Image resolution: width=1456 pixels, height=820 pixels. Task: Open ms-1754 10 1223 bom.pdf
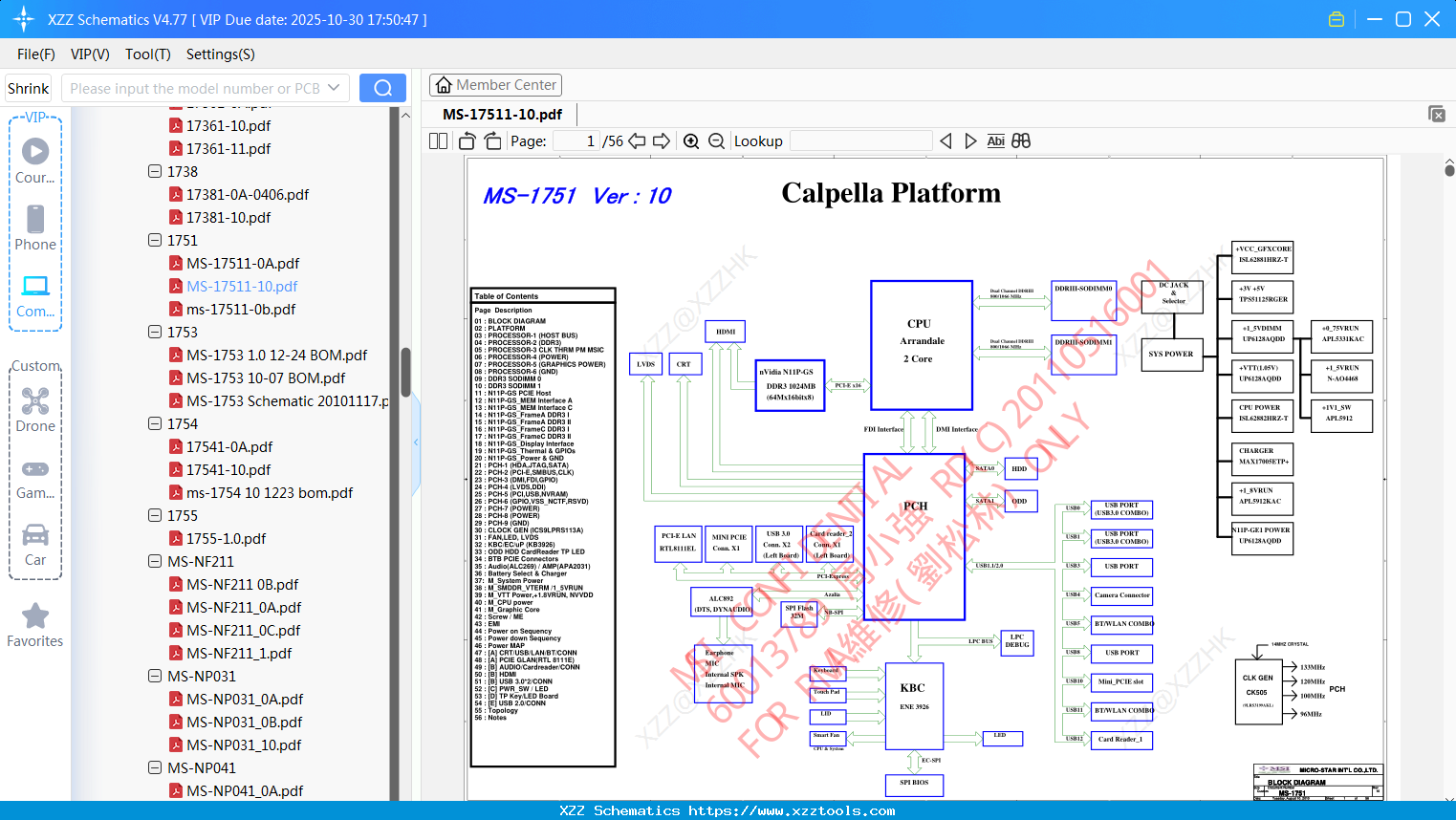(270, 492)
